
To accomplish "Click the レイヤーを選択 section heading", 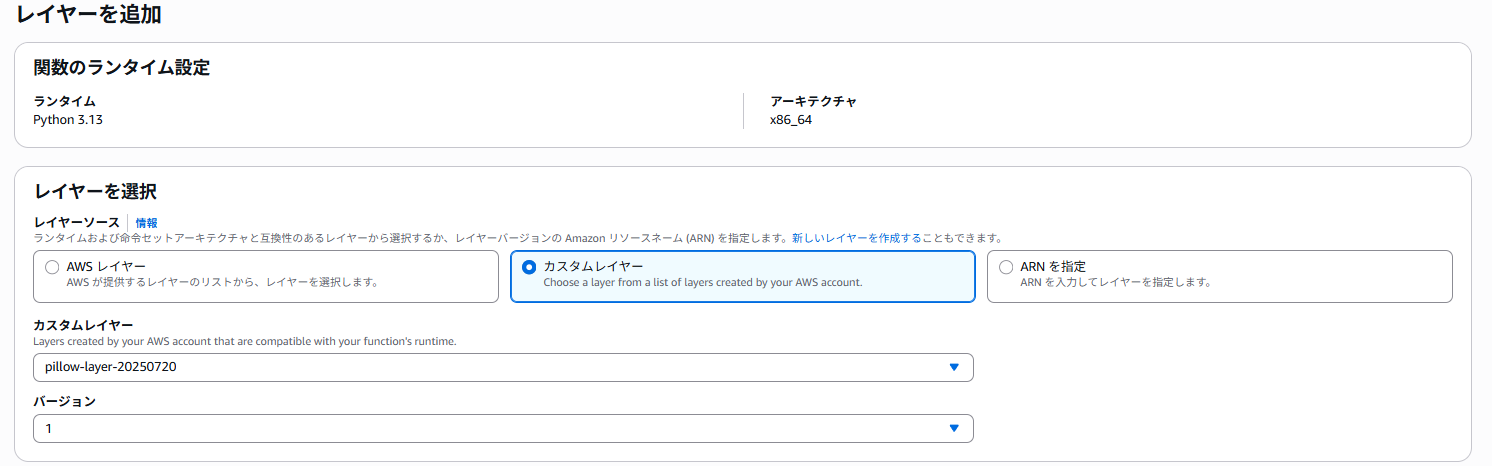I will [95, 191].
